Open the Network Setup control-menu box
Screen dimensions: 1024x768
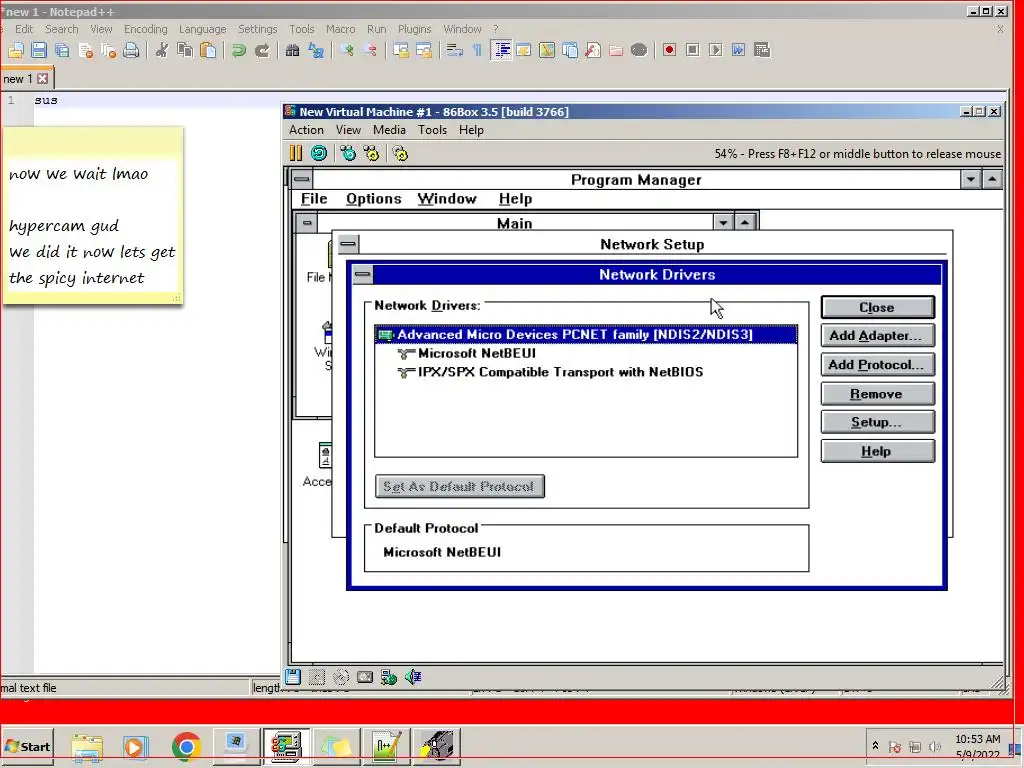(x=348, y=244)
